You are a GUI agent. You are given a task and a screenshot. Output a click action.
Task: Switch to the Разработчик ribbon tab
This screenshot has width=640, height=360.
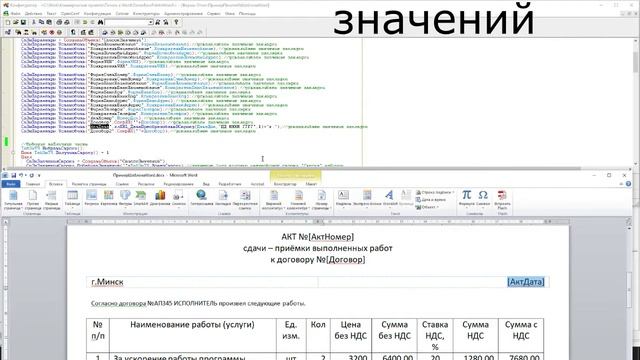tap(230, 184)
